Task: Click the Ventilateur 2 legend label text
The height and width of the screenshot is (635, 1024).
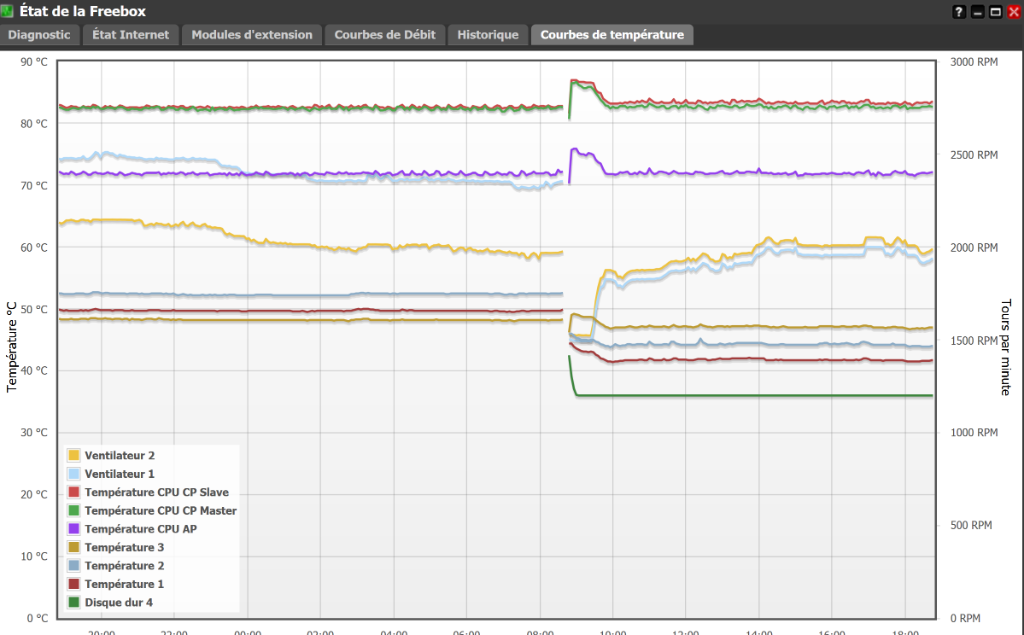Action: [118, 455]
